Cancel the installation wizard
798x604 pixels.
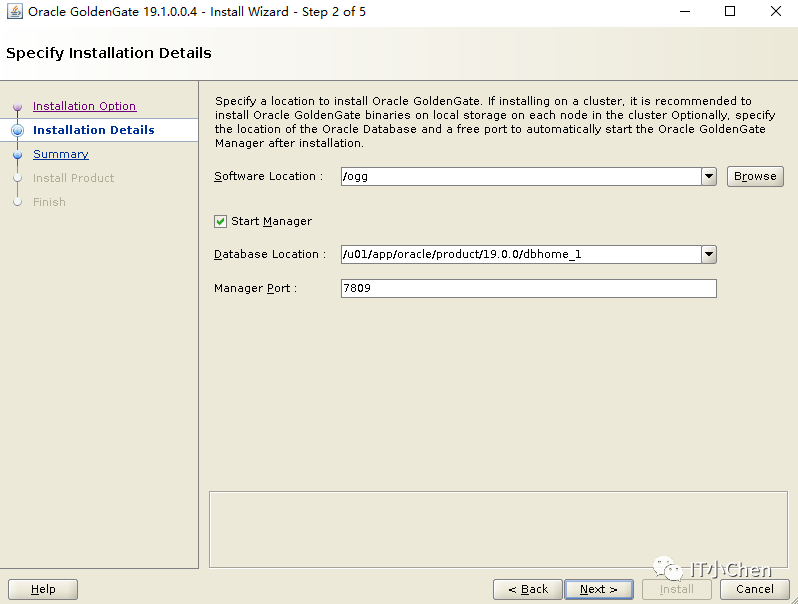point(755,589)
